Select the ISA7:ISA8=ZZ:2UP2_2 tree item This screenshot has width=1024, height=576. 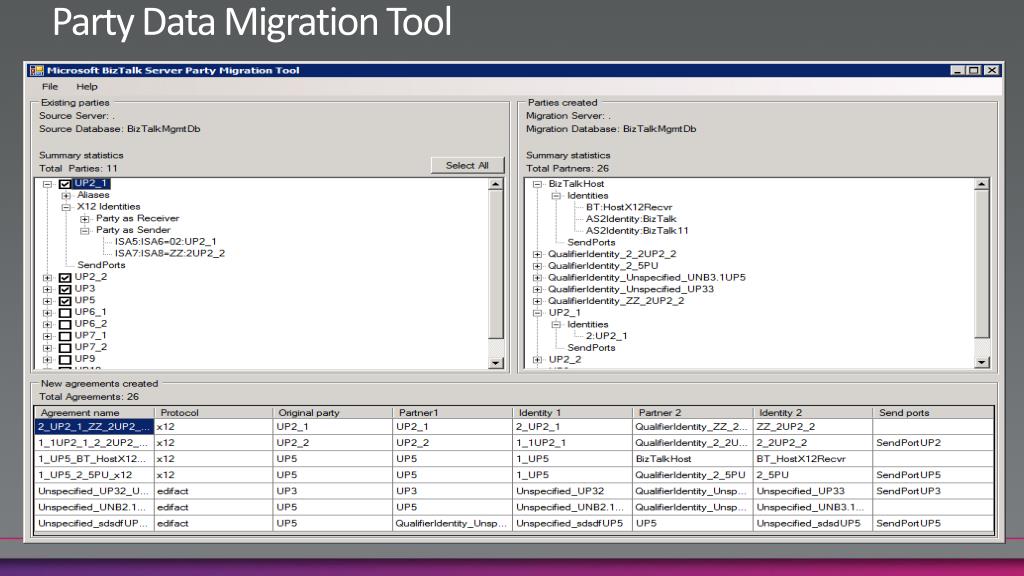pos(170,253)
